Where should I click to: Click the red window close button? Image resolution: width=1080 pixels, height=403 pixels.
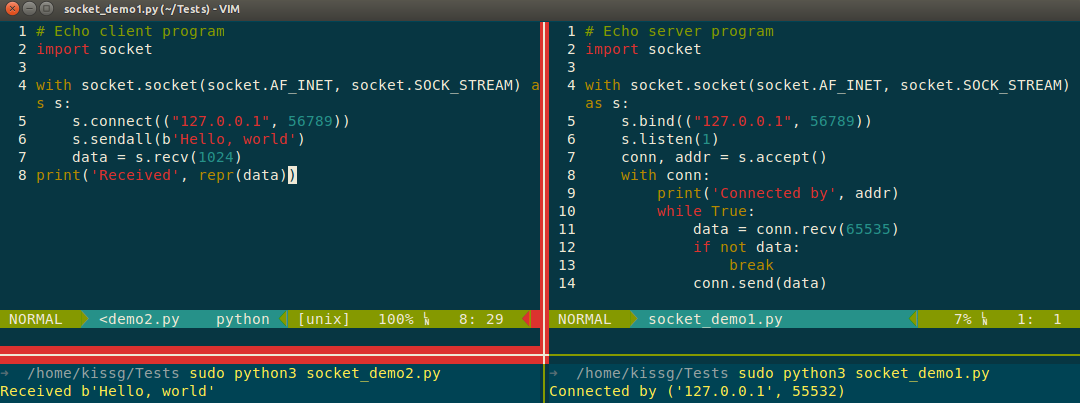click(12, 9)
